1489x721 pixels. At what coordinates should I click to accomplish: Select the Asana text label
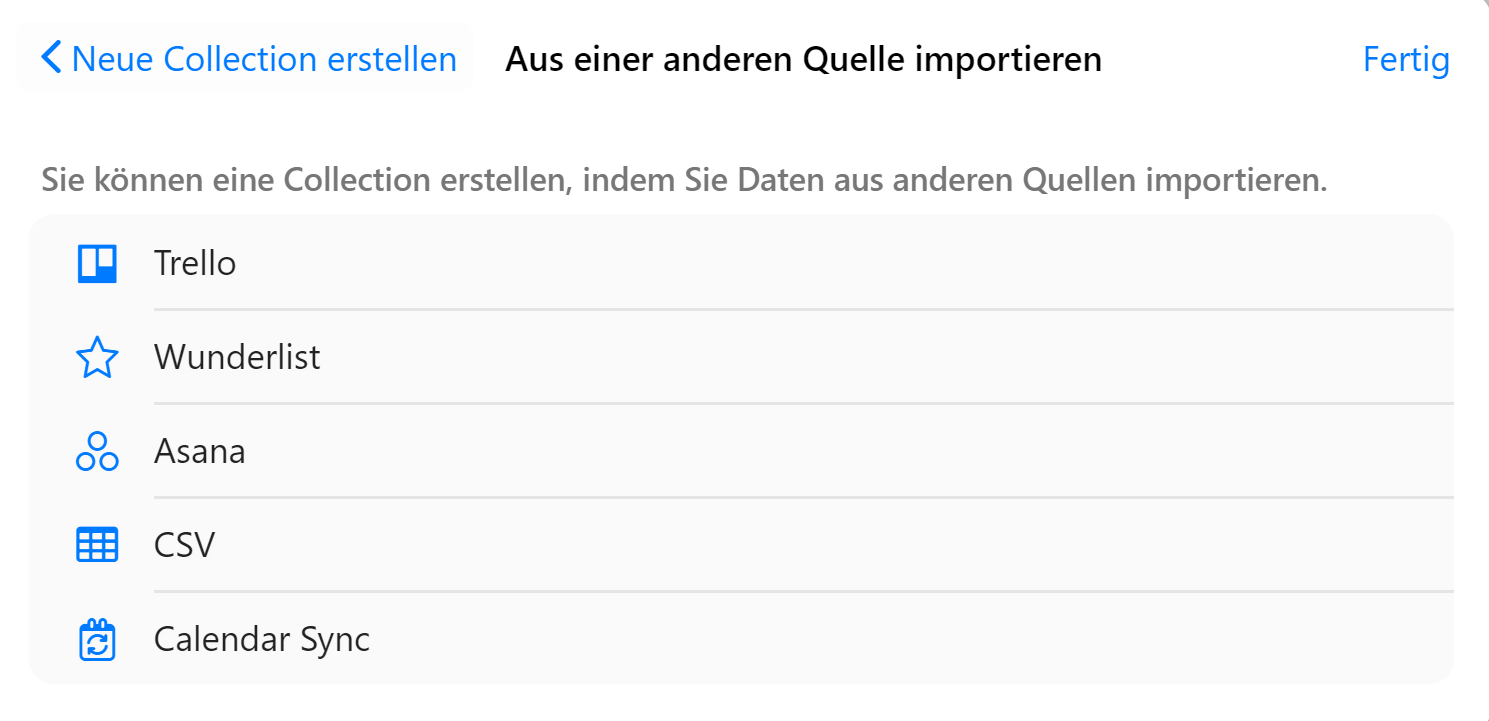coord(199,451)
